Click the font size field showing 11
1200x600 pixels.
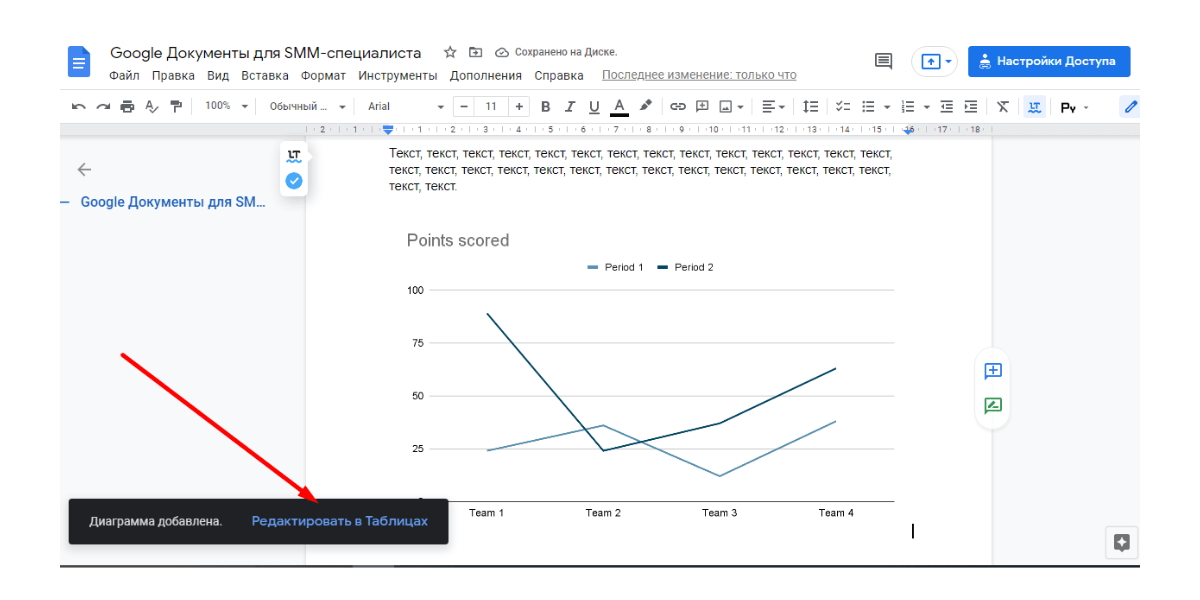[491, 106]
